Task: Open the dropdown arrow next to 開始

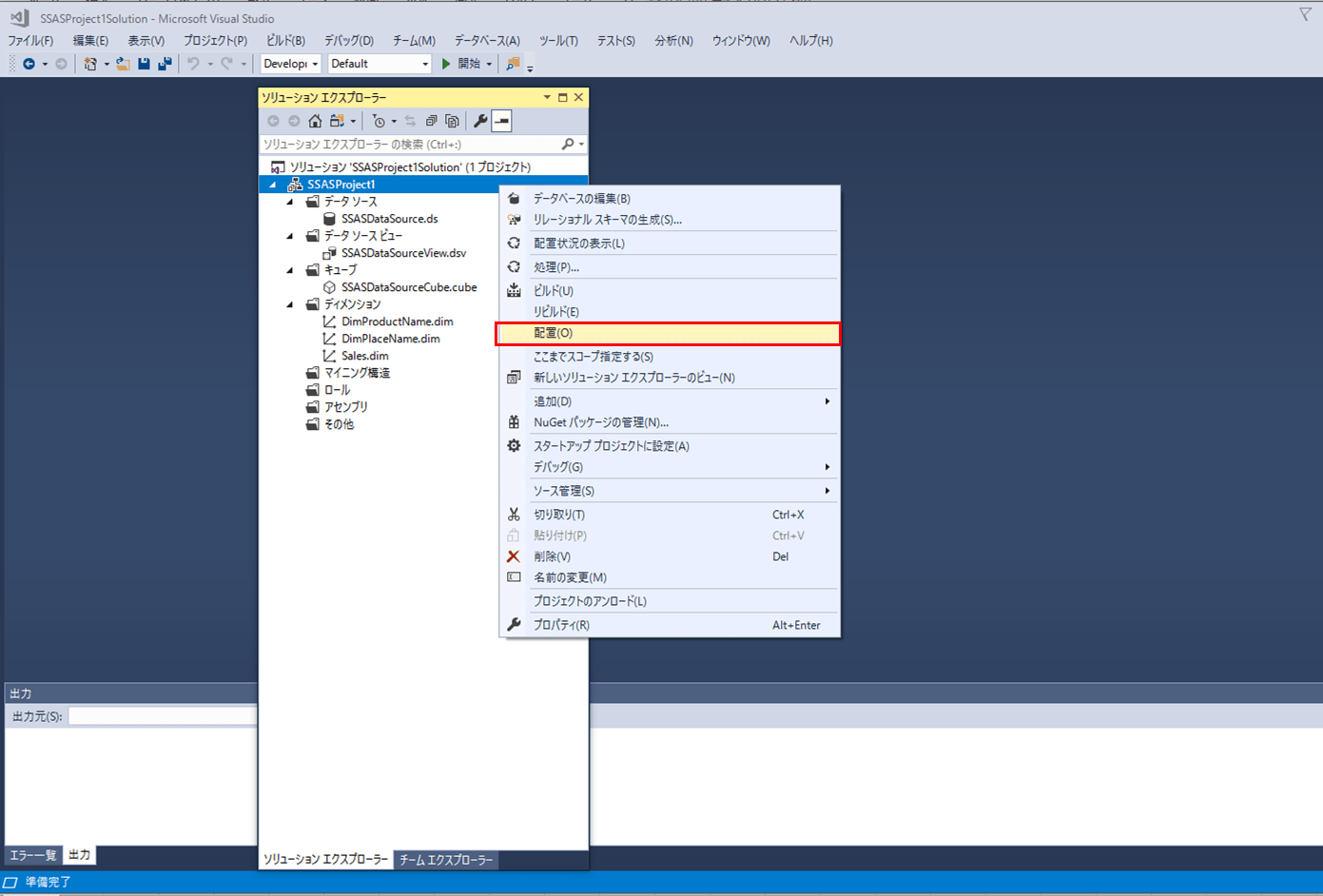Action: [x=489, y=64]
